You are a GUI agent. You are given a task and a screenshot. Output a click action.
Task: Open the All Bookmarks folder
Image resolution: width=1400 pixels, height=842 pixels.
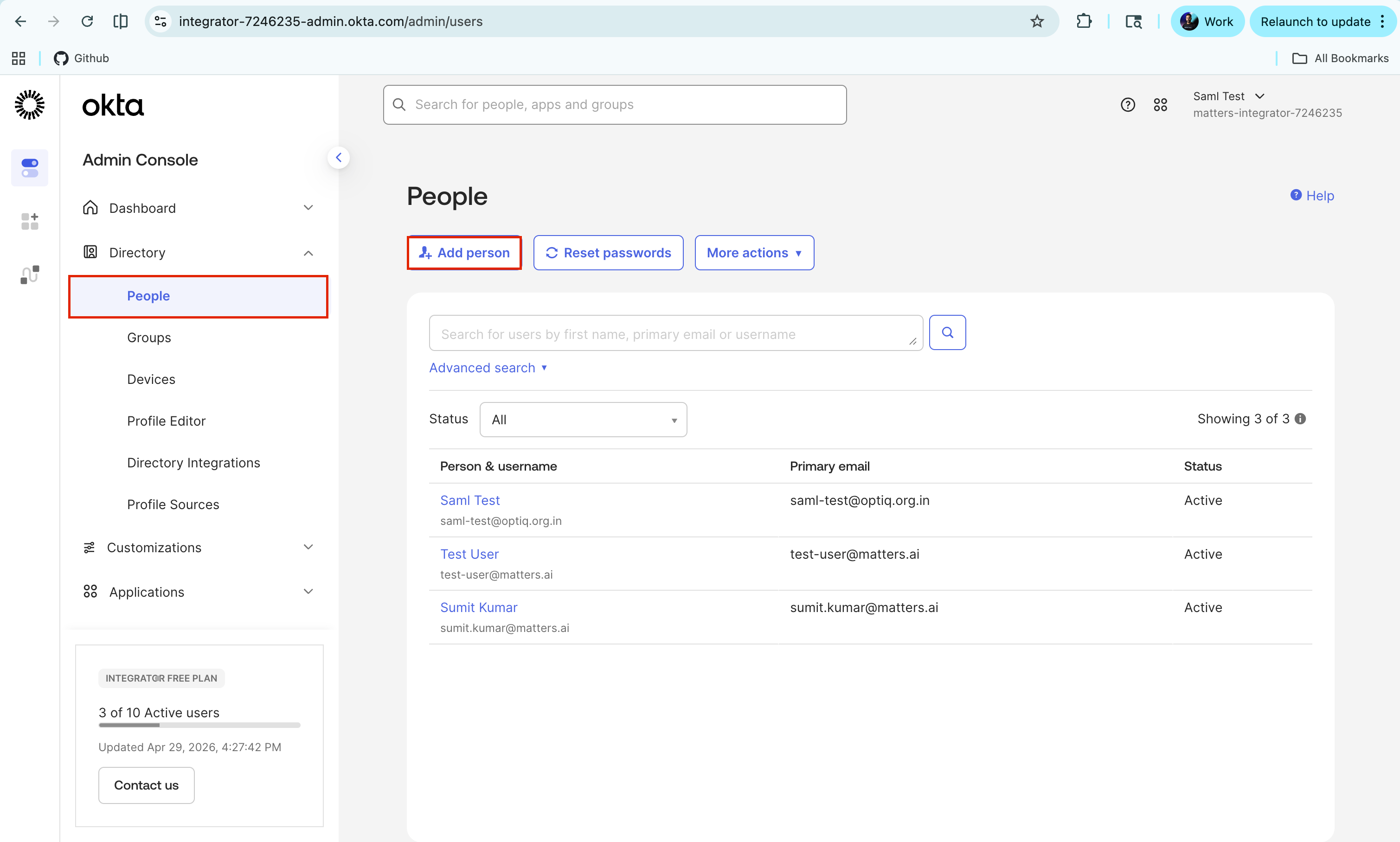(1341, 58)
